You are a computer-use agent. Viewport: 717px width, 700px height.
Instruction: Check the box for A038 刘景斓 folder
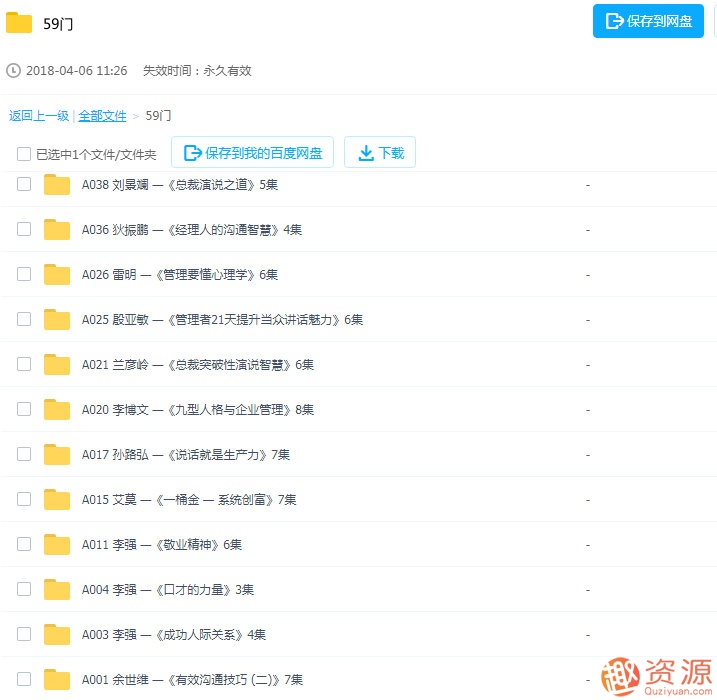coord(24,184)
